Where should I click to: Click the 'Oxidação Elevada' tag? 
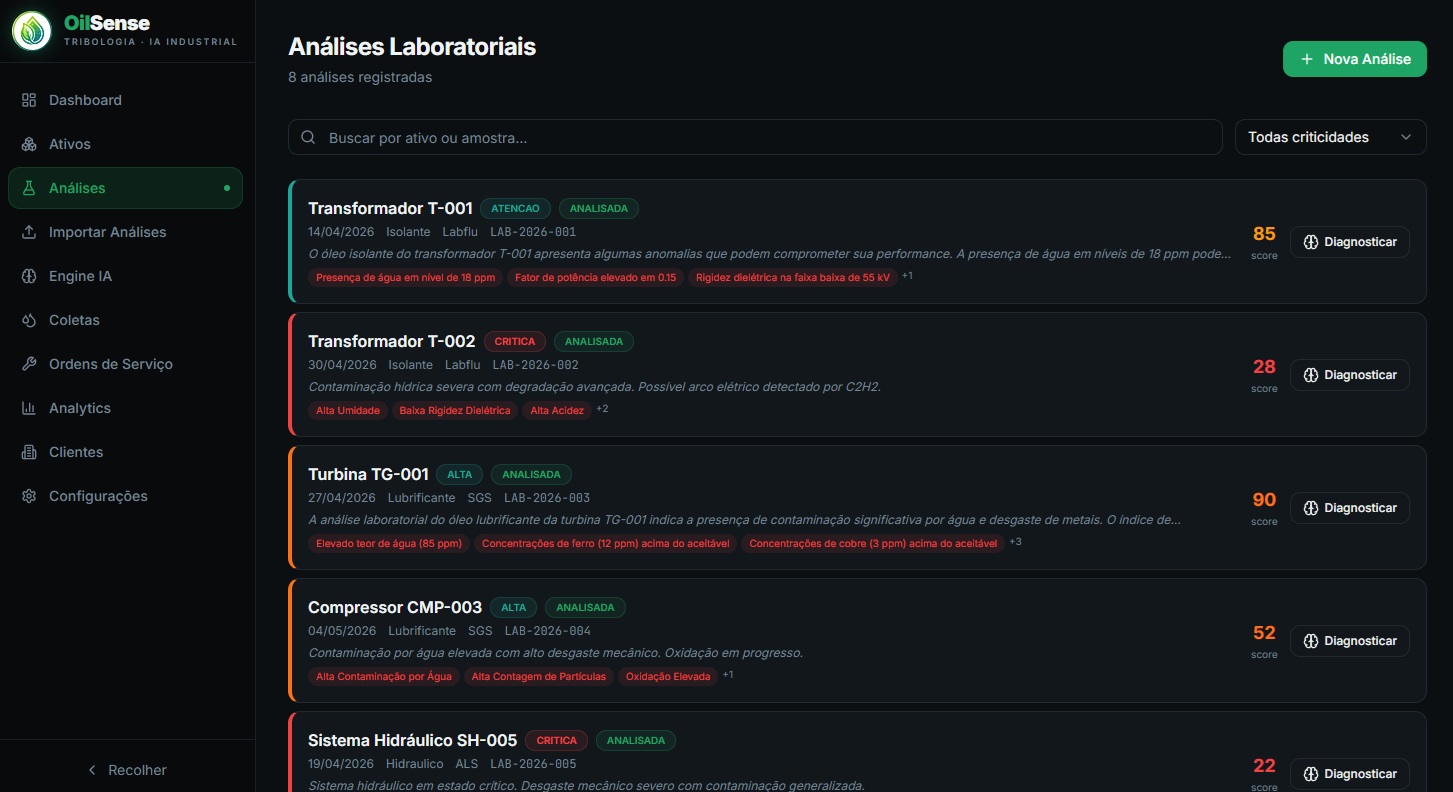point(668,676)
